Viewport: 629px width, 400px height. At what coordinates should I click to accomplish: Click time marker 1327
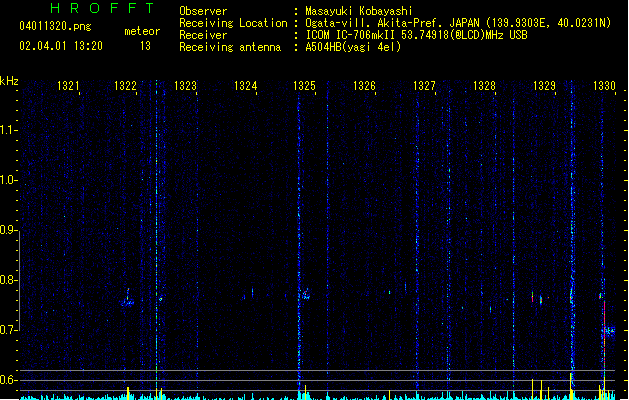(424, 86)
